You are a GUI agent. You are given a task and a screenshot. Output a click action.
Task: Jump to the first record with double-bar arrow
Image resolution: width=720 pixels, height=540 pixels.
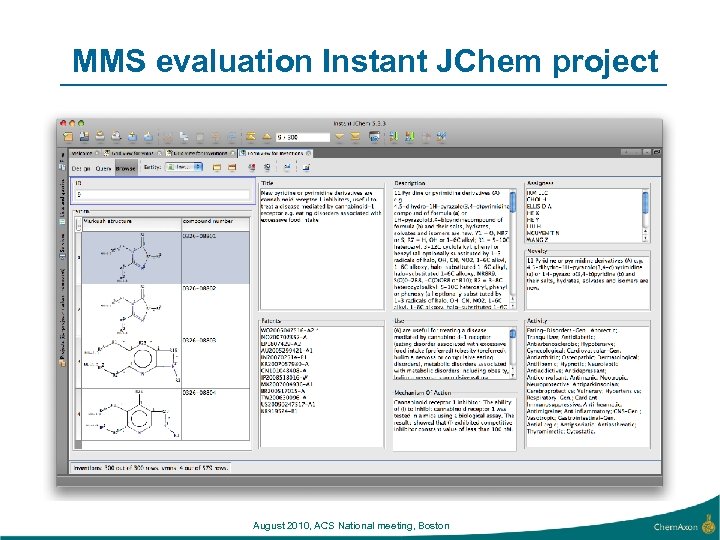[251, 136]
